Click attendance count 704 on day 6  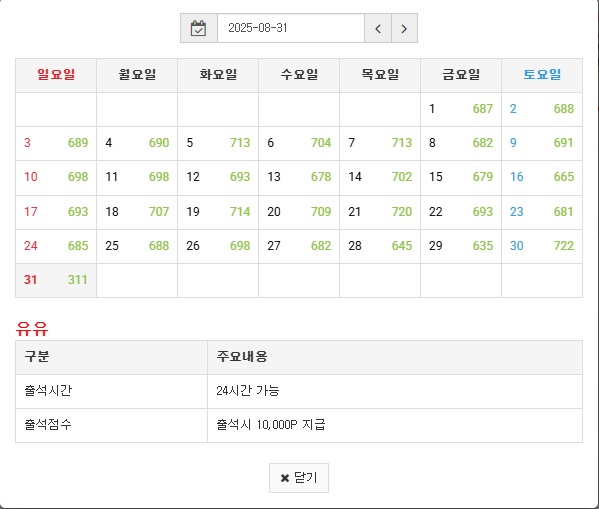click(321, 143)
